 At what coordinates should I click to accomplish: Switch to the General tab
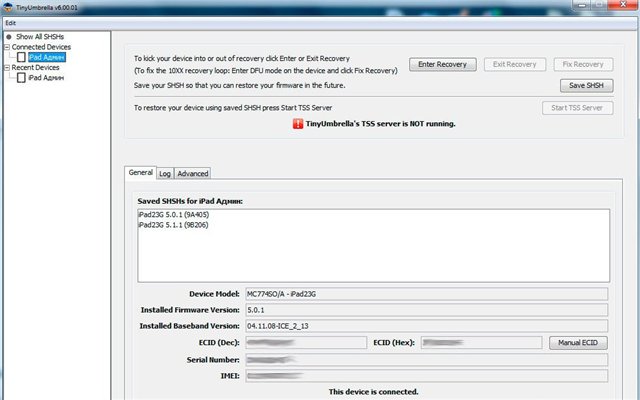(x=140, y=173)
